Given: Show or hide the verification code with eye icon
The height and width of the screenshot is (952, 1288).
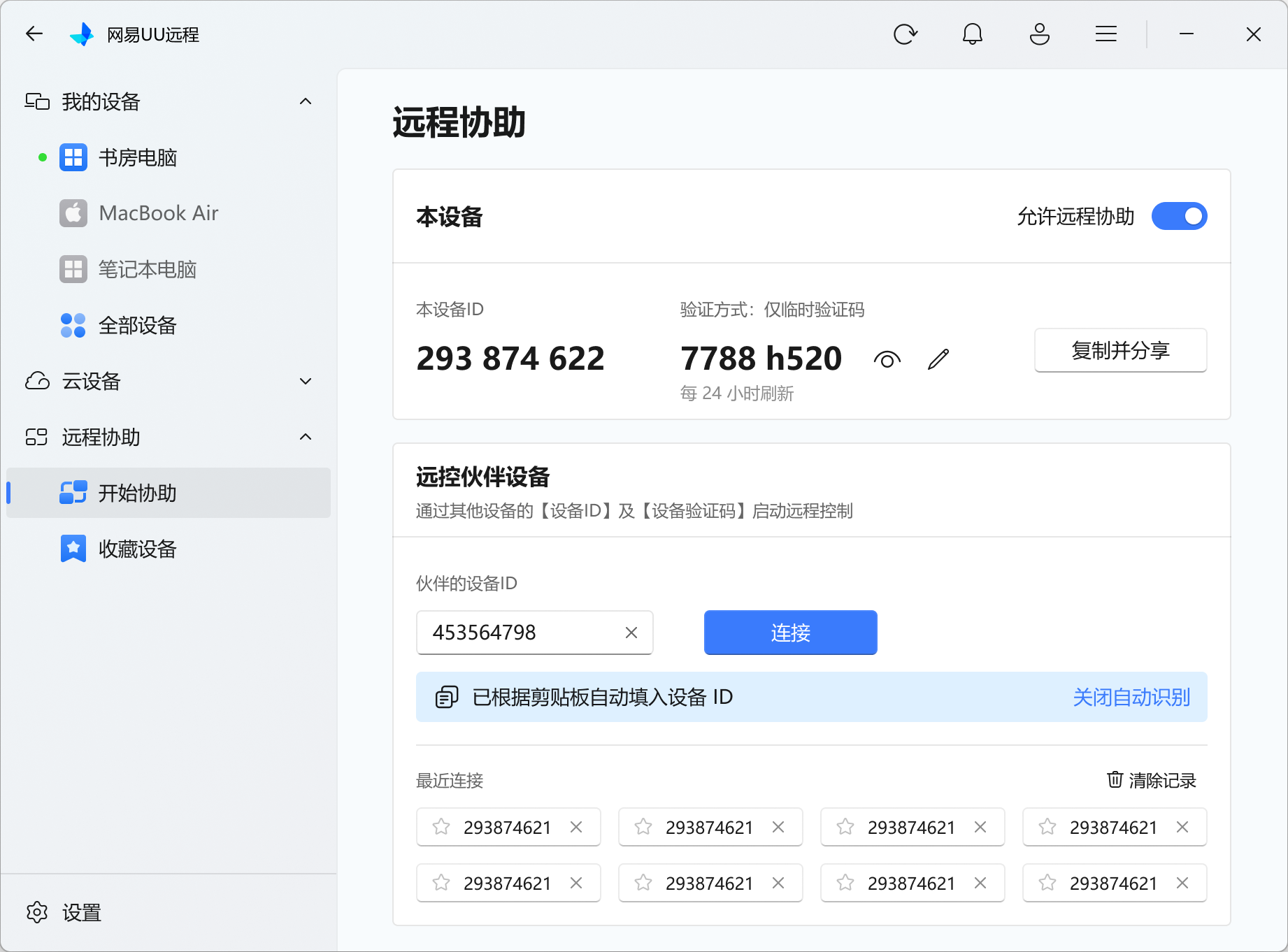Looking at the screenshot, I should (887, 359).
